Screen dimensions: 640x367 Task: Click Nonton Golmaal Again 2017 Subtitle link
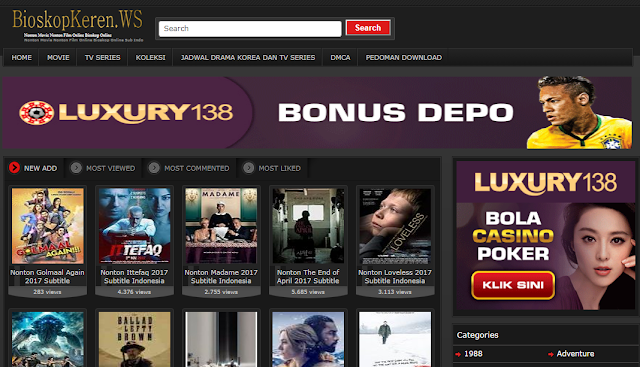coord(47,276)
